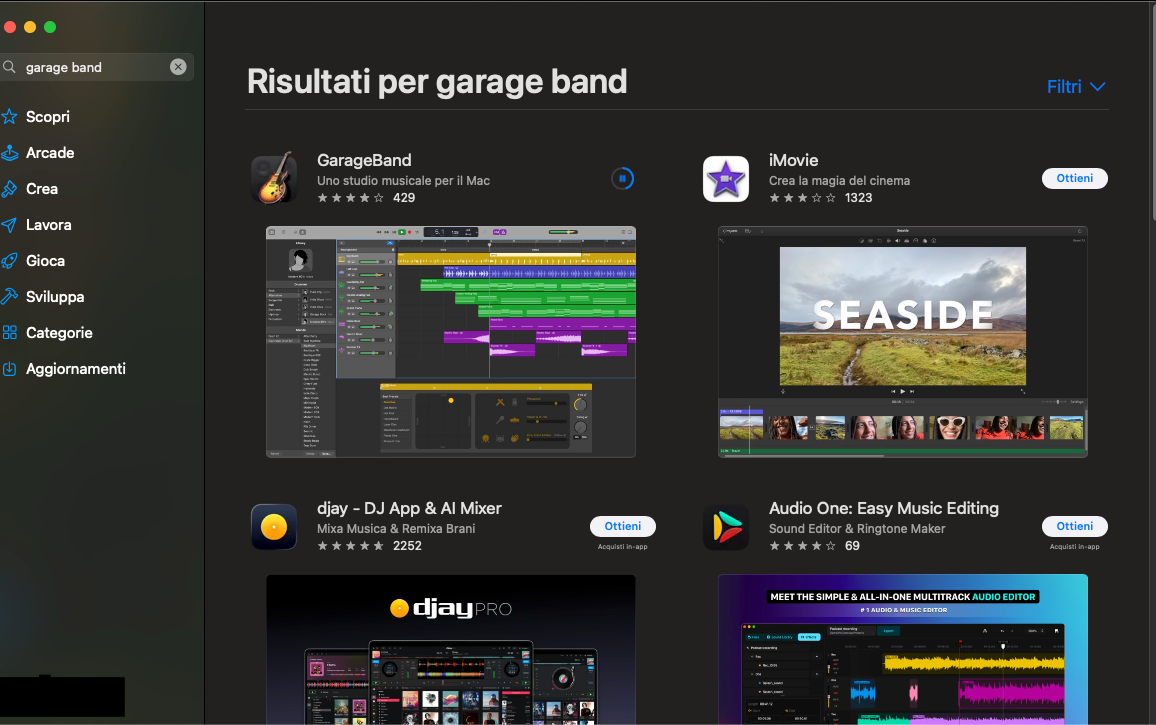This screenshot has height=725, width=1156.
Task: Open Categorie in the sidebar
Action: pyautogui.click(x=59, y=333)
